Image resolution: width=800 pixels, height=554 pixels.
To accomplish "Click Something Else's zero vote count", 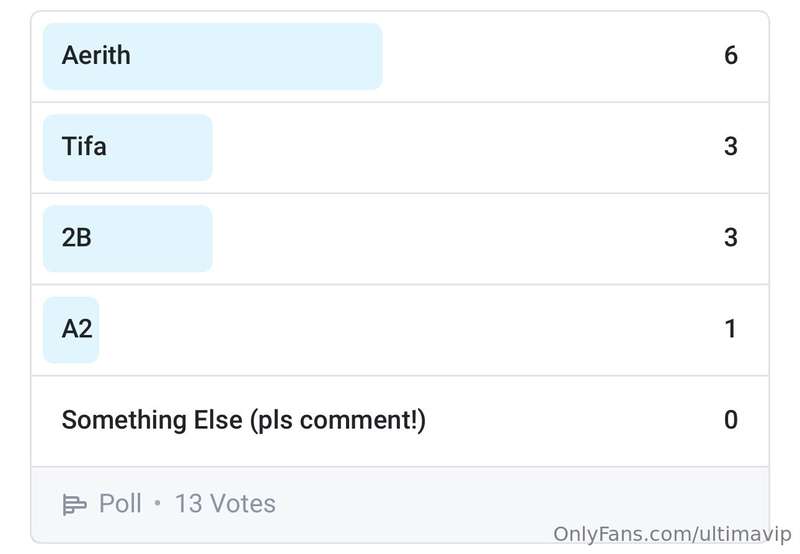I will pyautogui.click(x=731, y=420).
